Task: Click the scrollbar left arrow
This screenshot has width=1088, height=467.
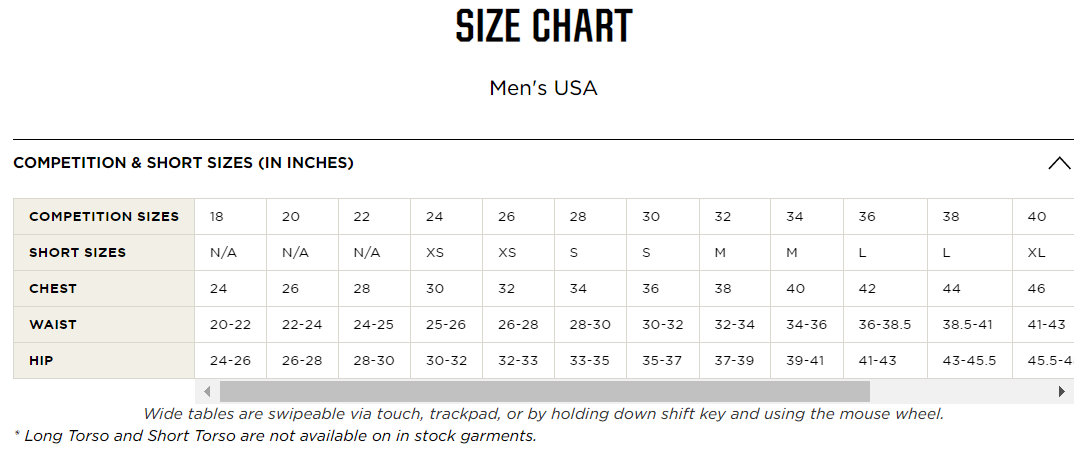Action: (207, 391)
